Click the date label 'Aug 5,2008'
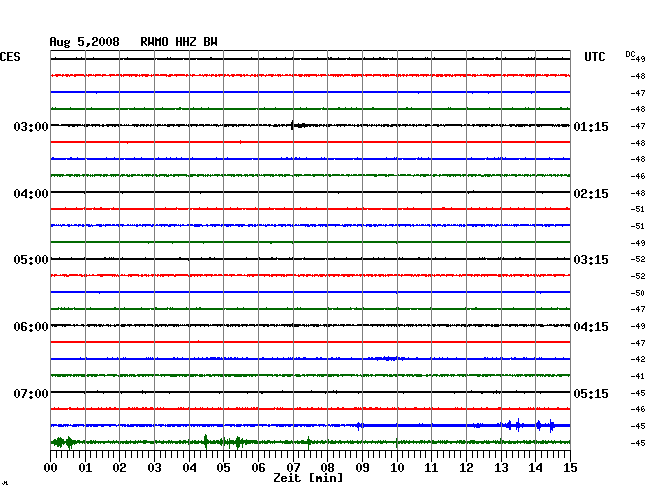650x494 pixels. point(84,42)
